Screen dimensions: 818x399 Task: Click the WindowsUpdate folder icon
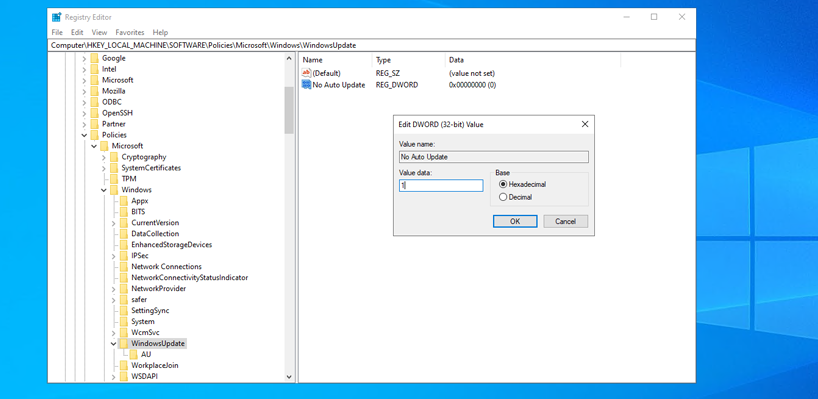[124, 343]
